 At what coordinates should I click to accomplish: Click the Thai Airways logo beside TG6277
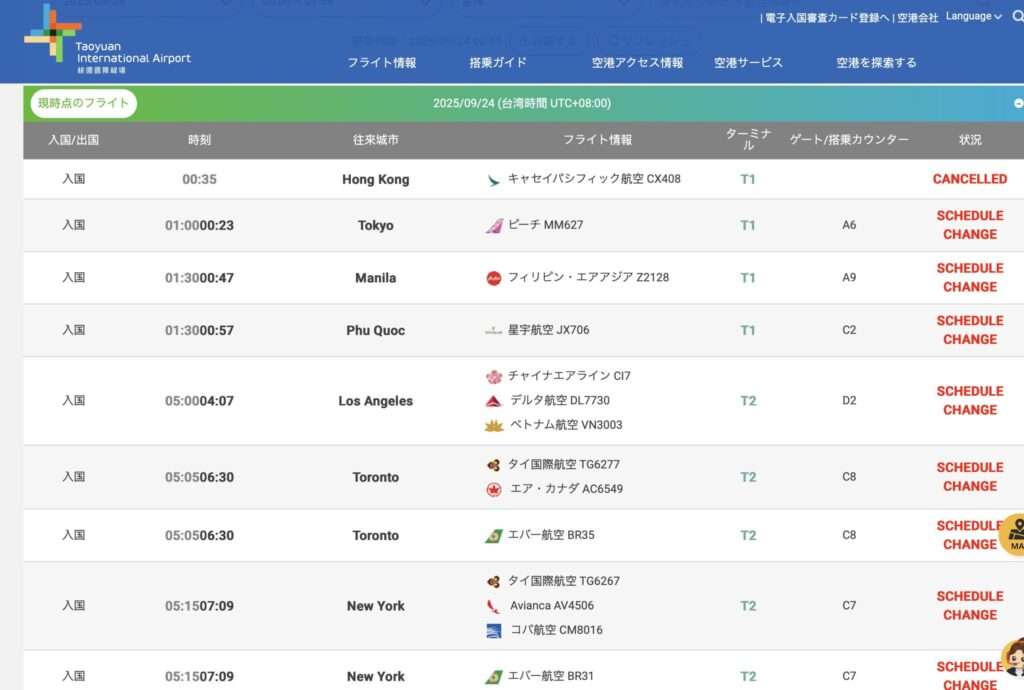pos(494,465)
